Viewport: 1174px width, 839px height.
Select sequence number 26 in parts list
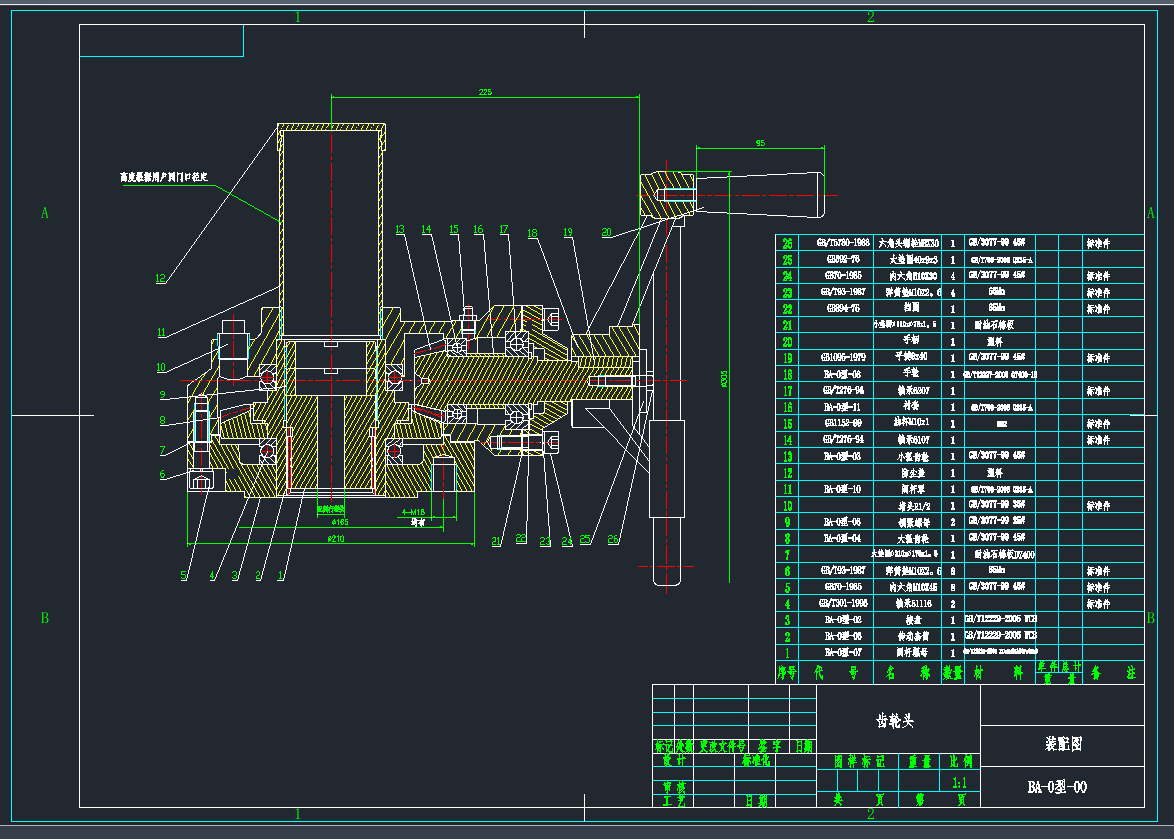pyautogui.click(x=788, y=243)
